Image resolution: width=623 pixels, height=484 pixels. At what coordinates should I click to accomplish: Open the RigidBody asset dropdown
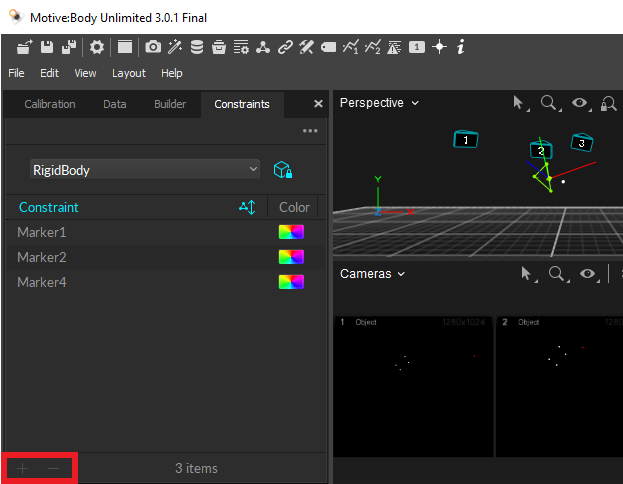pos(145,170)
